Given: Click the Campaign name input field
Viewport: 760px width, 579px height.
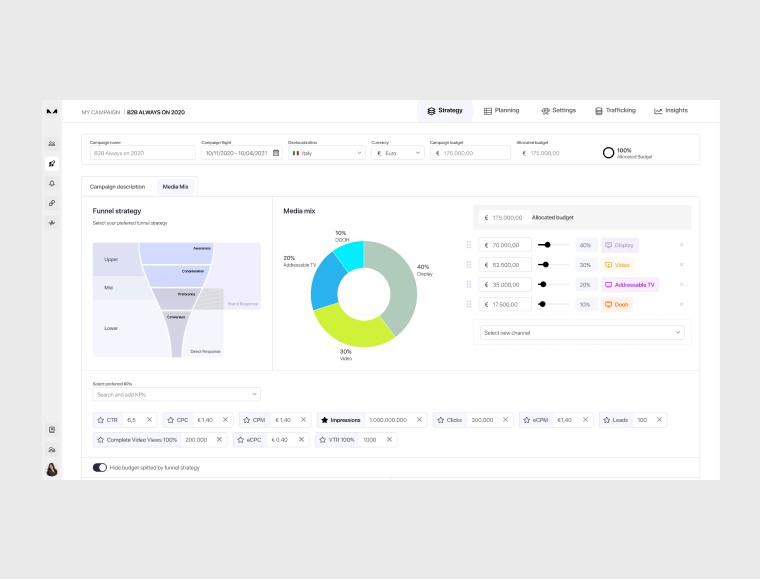Looking at the screenshot, I should (142, 153).
